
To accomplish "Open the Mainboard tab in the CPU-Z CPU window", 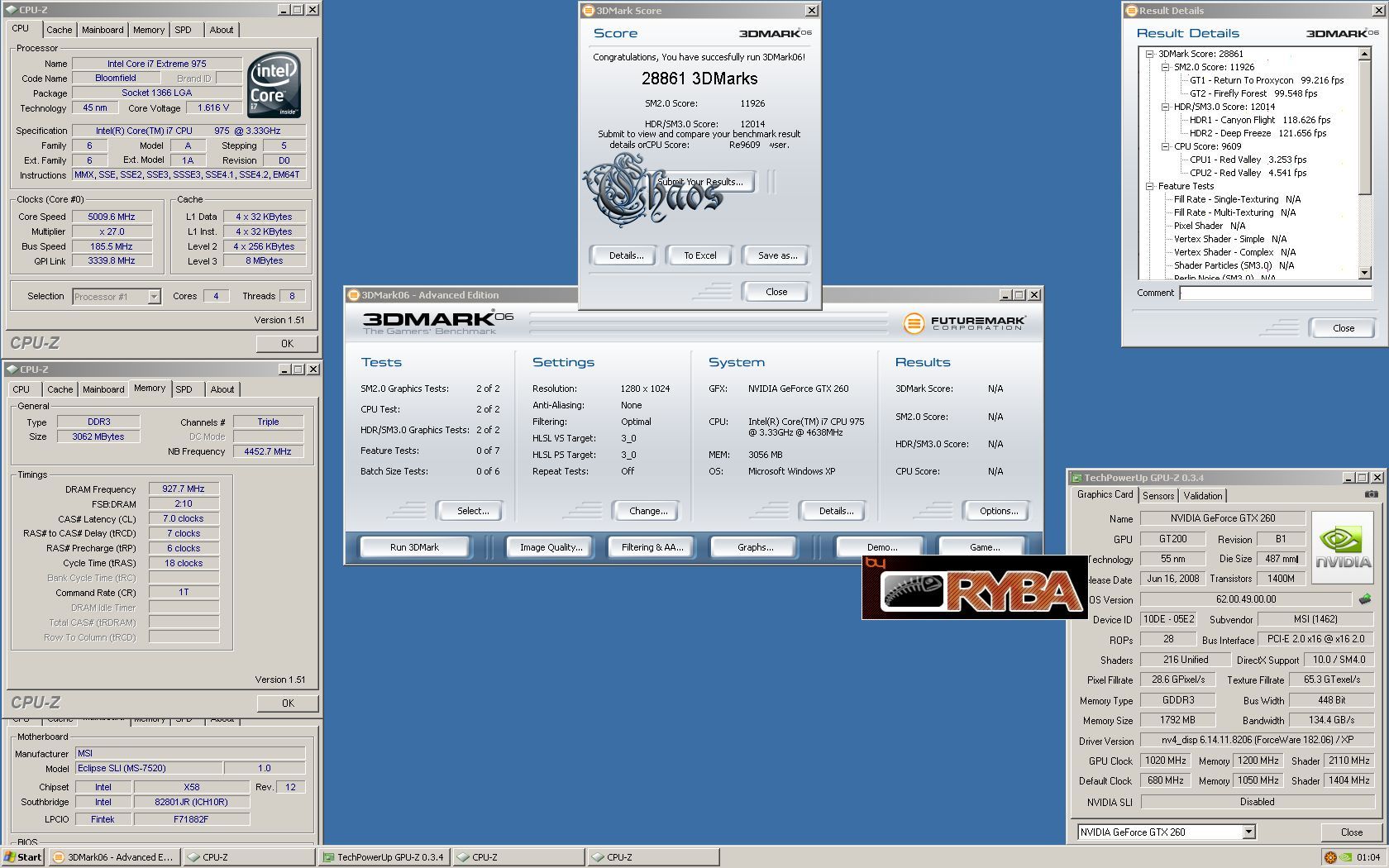I will tap(103, 30).
